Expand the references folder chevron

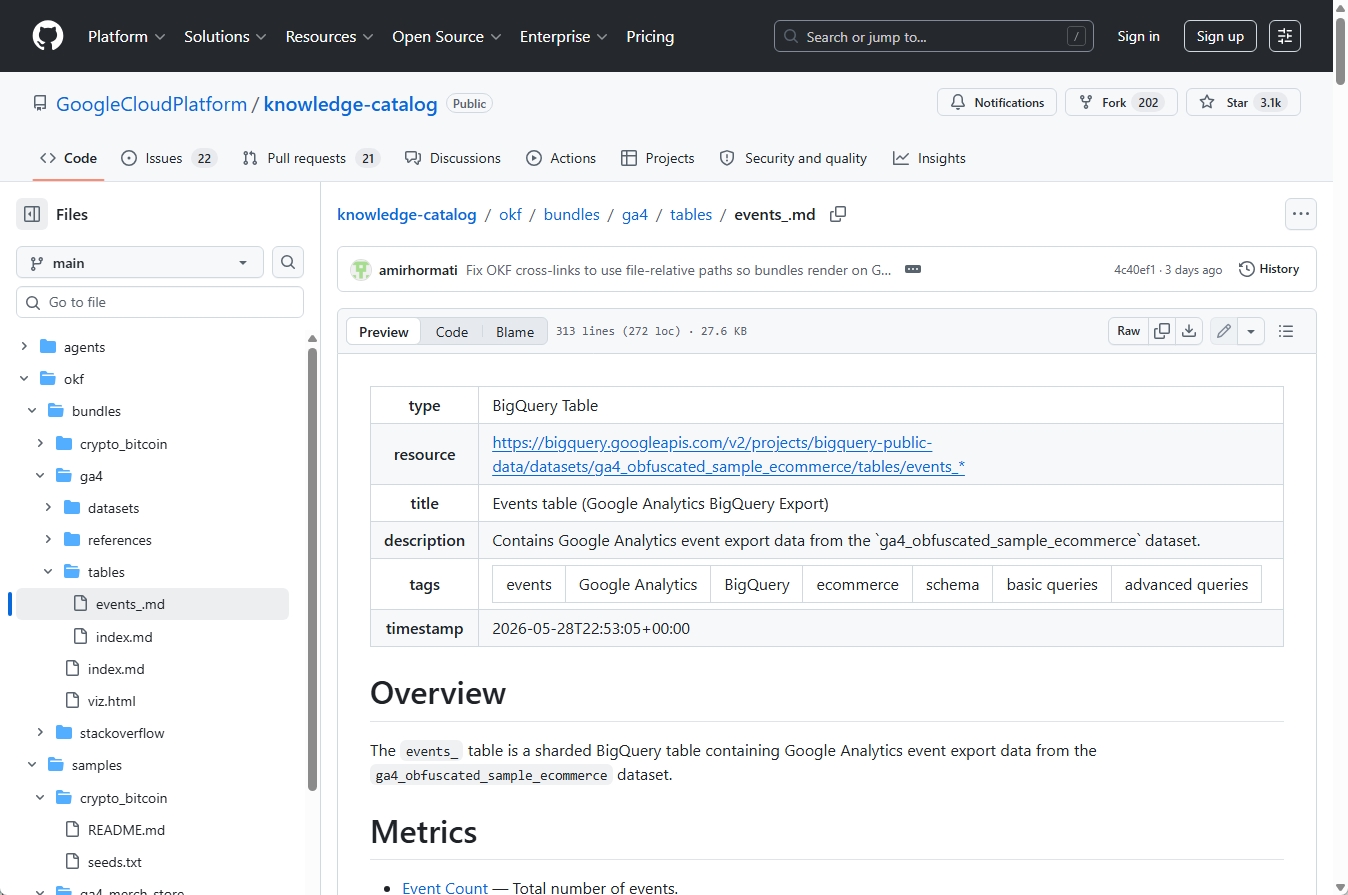point(48,540)
